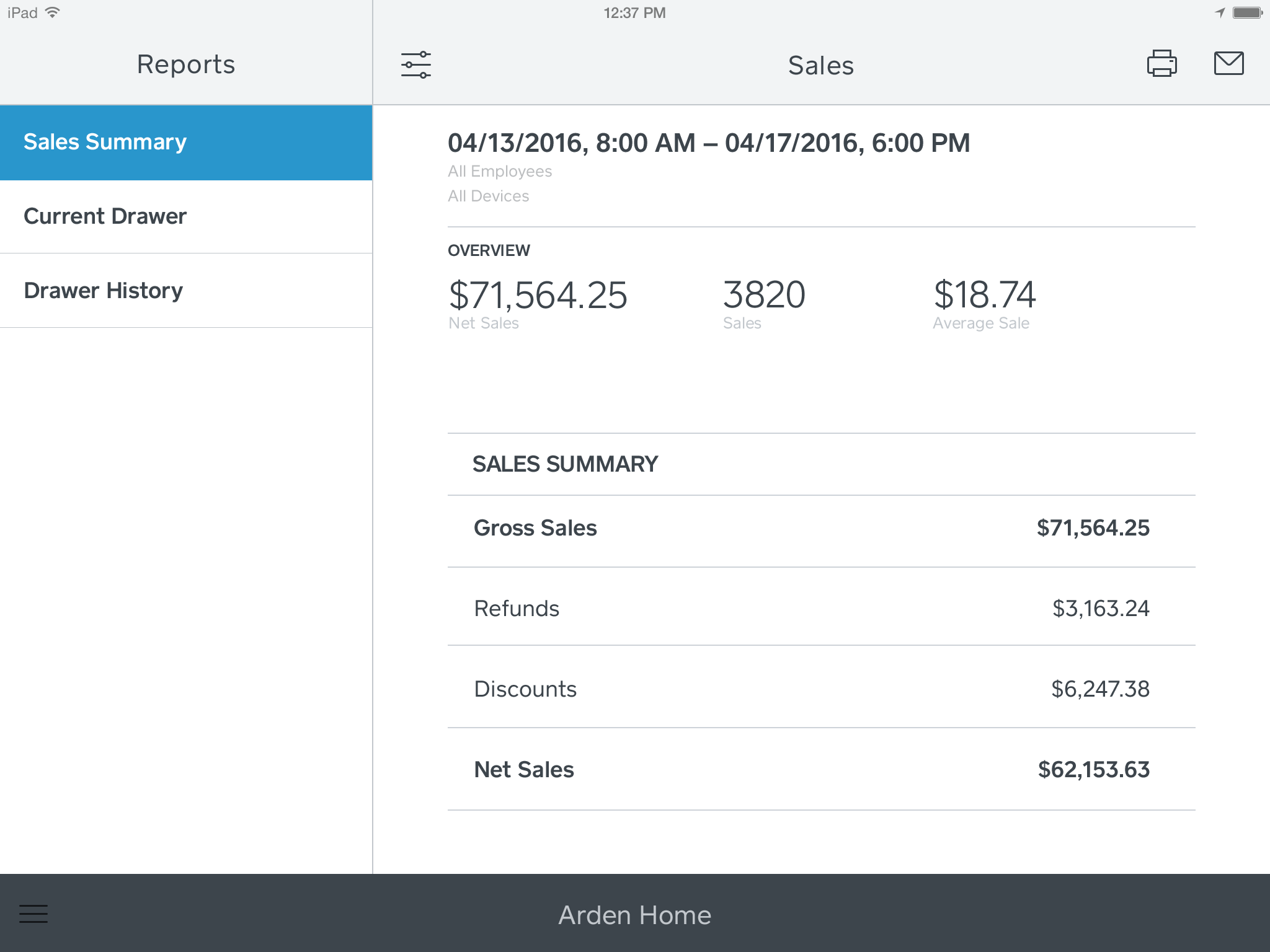Tap the report date range heading
The width and height of the screenshot is (1270, 952).
(709, 143)
